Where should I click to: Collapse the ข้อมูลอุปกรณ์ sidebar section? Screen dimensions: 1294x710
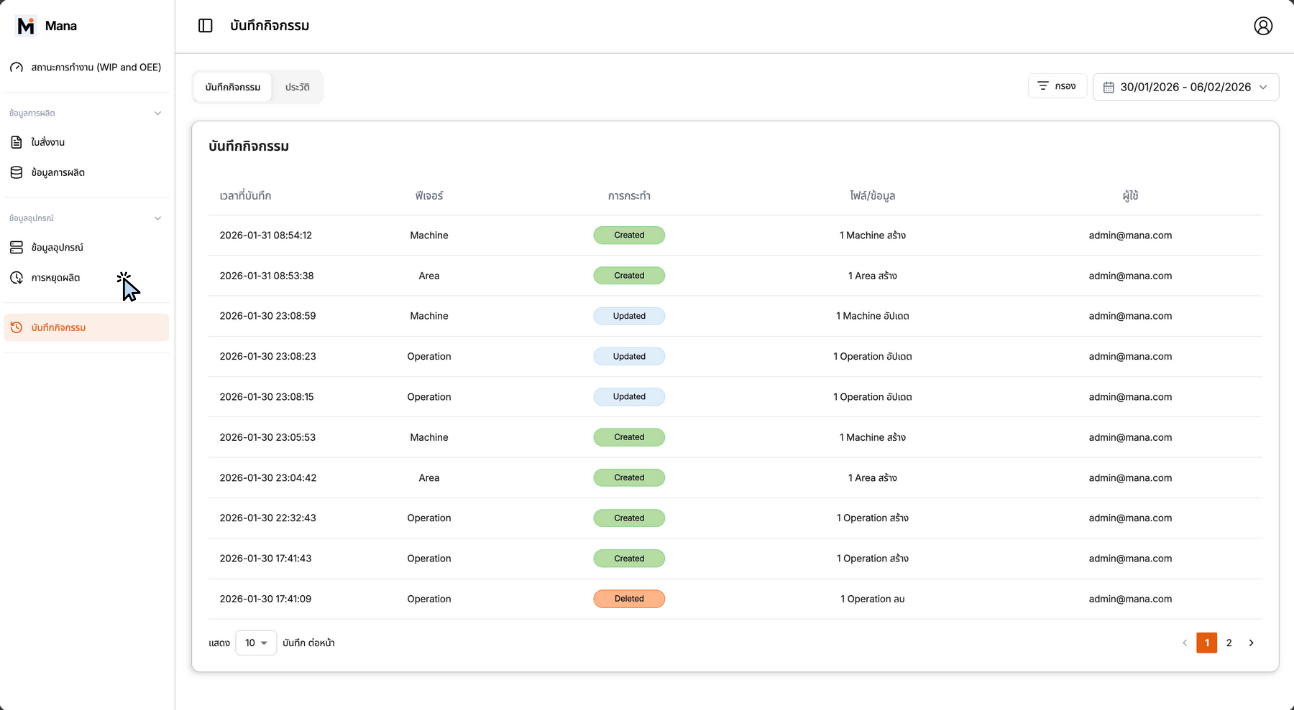(157, 217)
